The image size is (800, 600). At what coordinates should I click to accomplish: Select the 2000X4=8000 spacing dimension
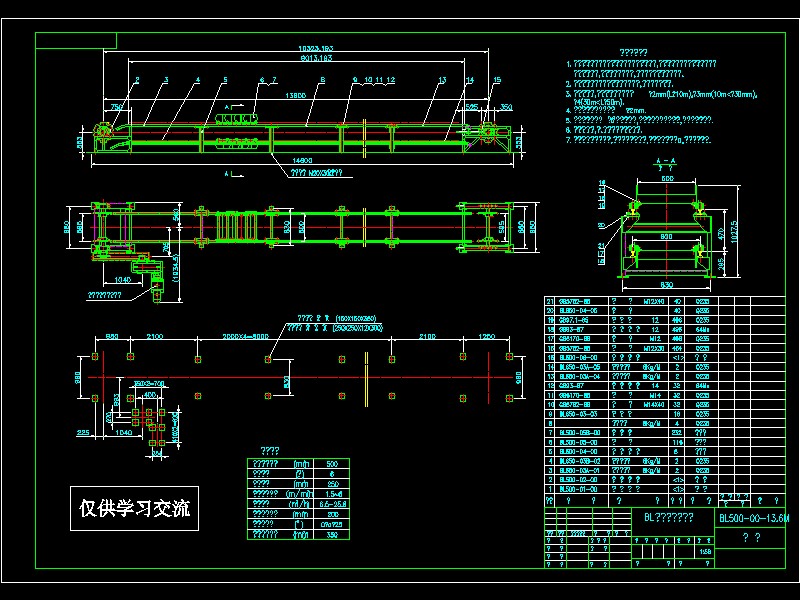point(245,336)
